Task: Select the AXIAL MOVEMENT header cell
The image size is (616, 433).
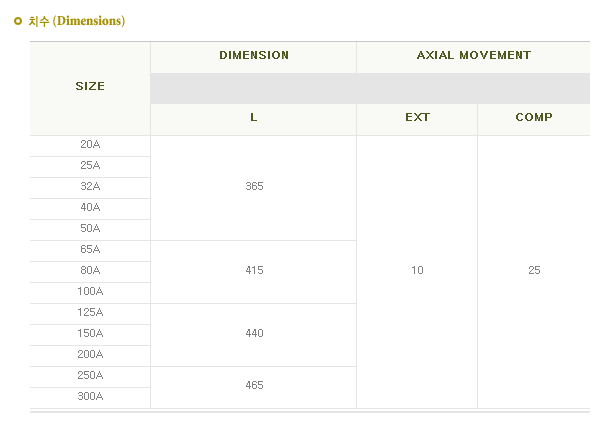Action: click(x=473, y=56)
